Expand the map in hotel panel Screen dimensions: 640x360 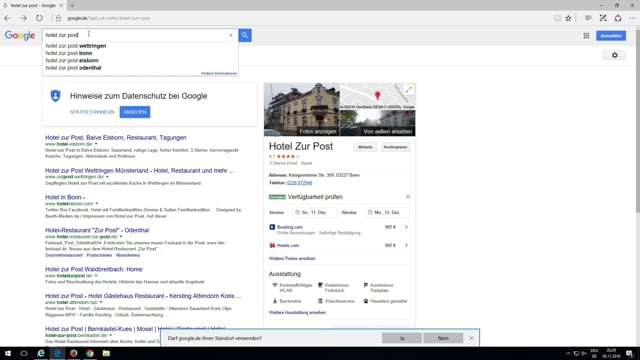pos(409,90)
